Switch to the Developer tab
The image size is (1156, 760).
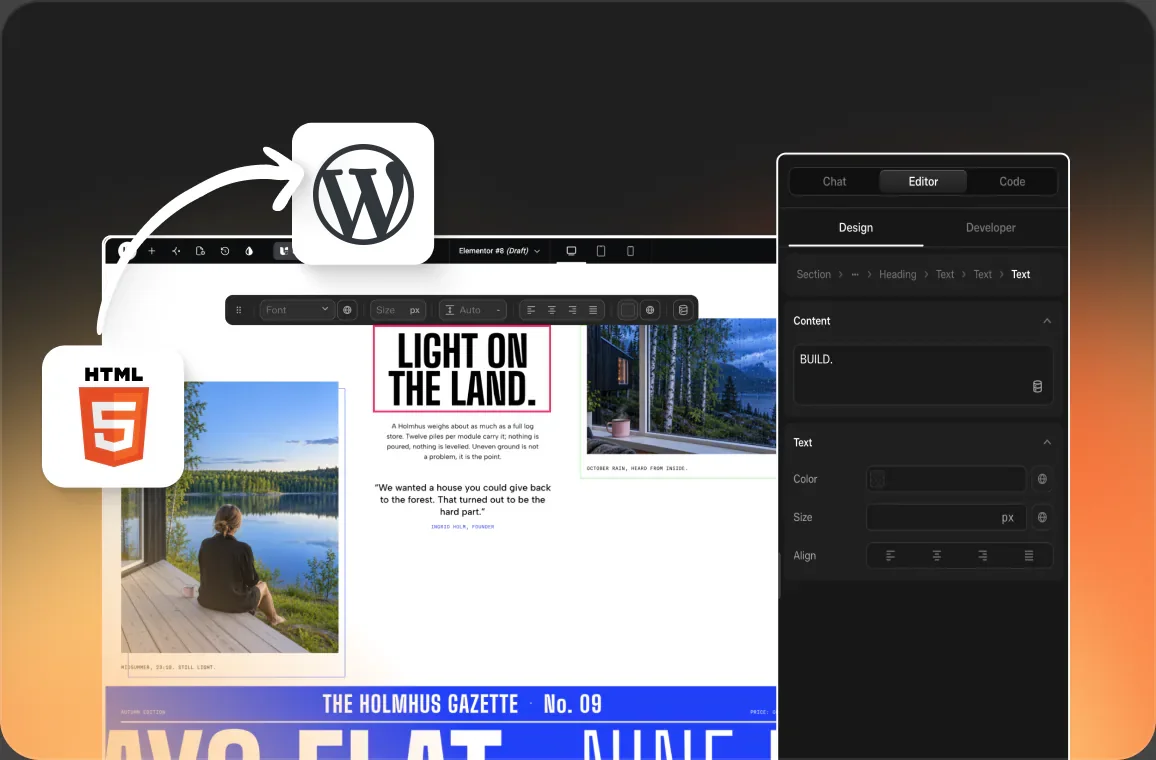tap(991, 228)
